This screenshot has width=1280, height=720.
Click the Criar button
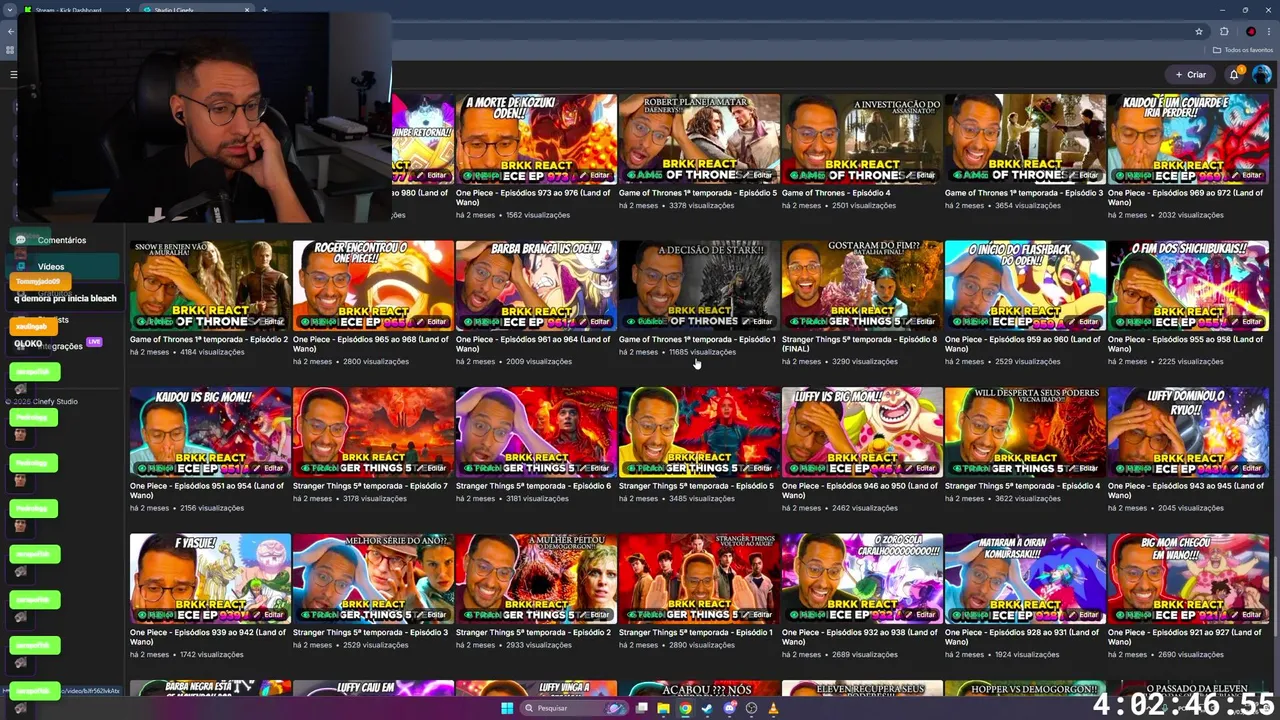coord(1190,74)
